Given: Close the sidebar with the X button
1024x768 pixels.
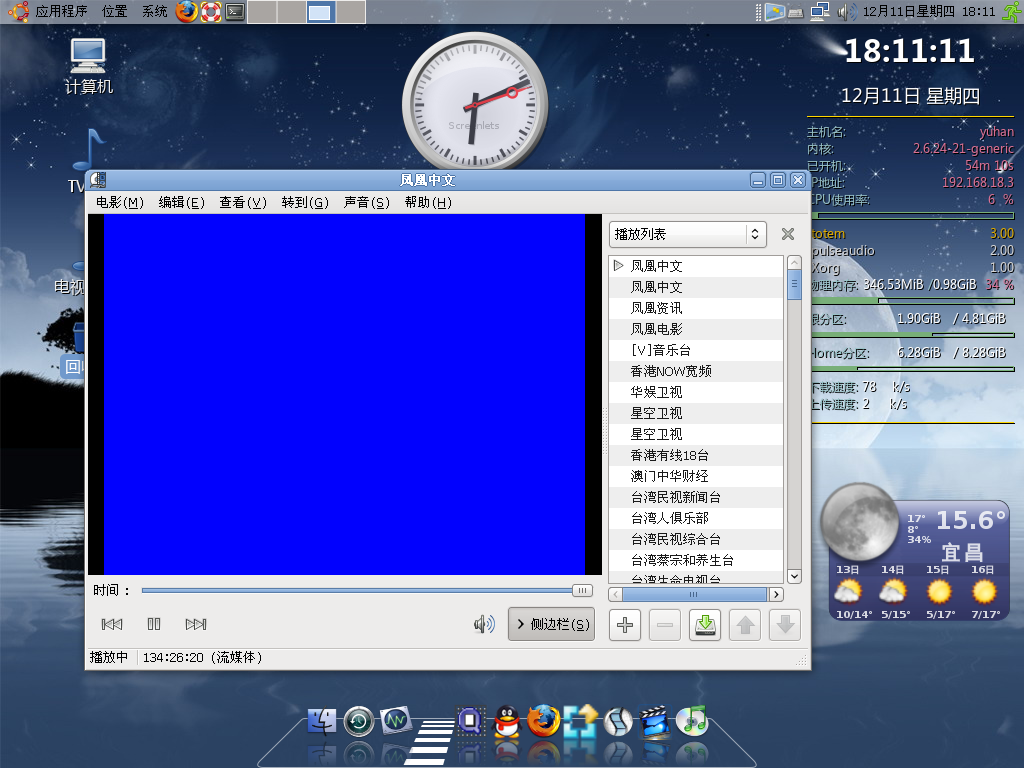Looking at the screenshot, I should tap(788, 234).
